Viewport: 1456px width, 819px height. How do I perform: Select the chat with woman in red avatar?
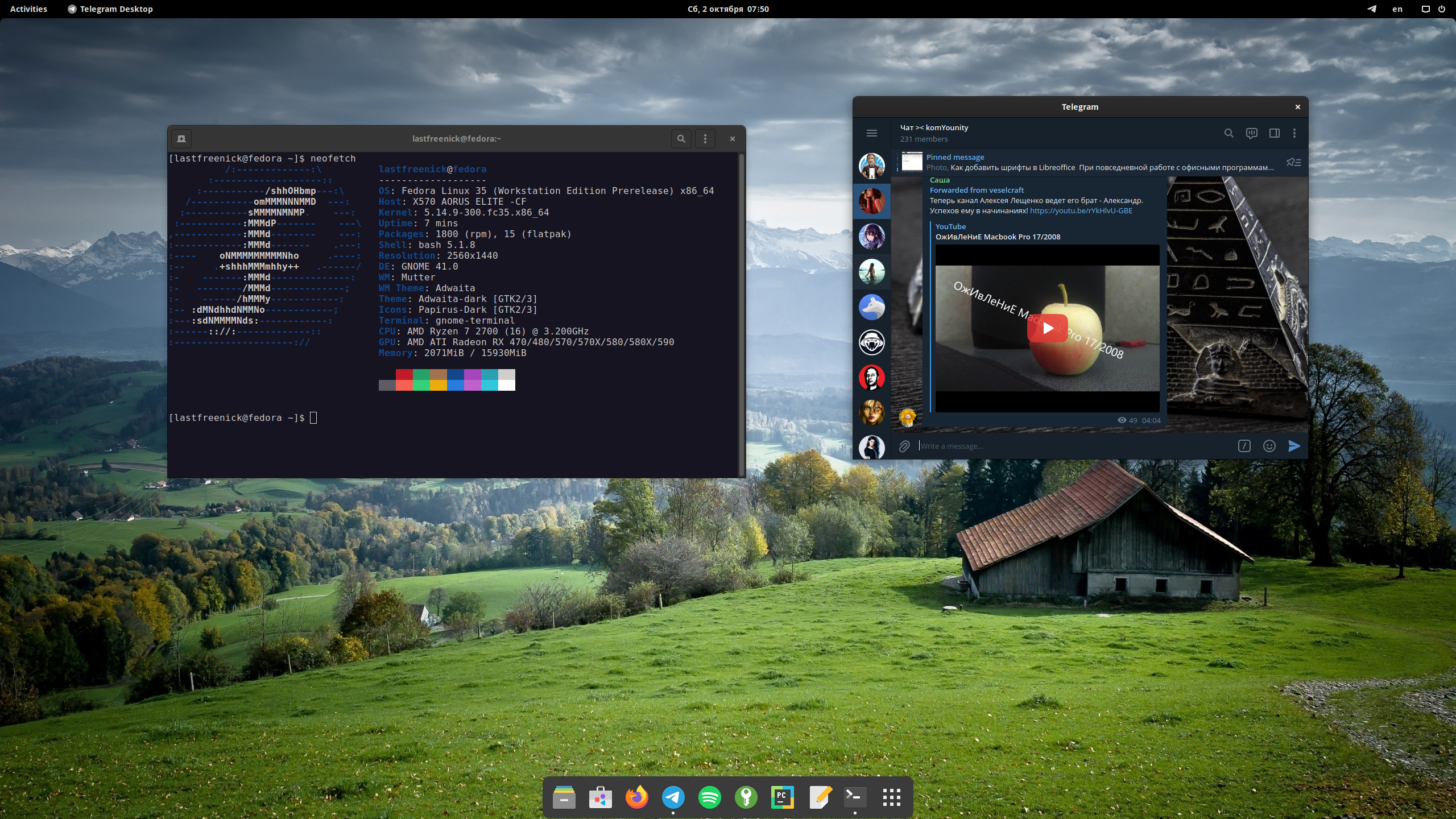point(871,201)
